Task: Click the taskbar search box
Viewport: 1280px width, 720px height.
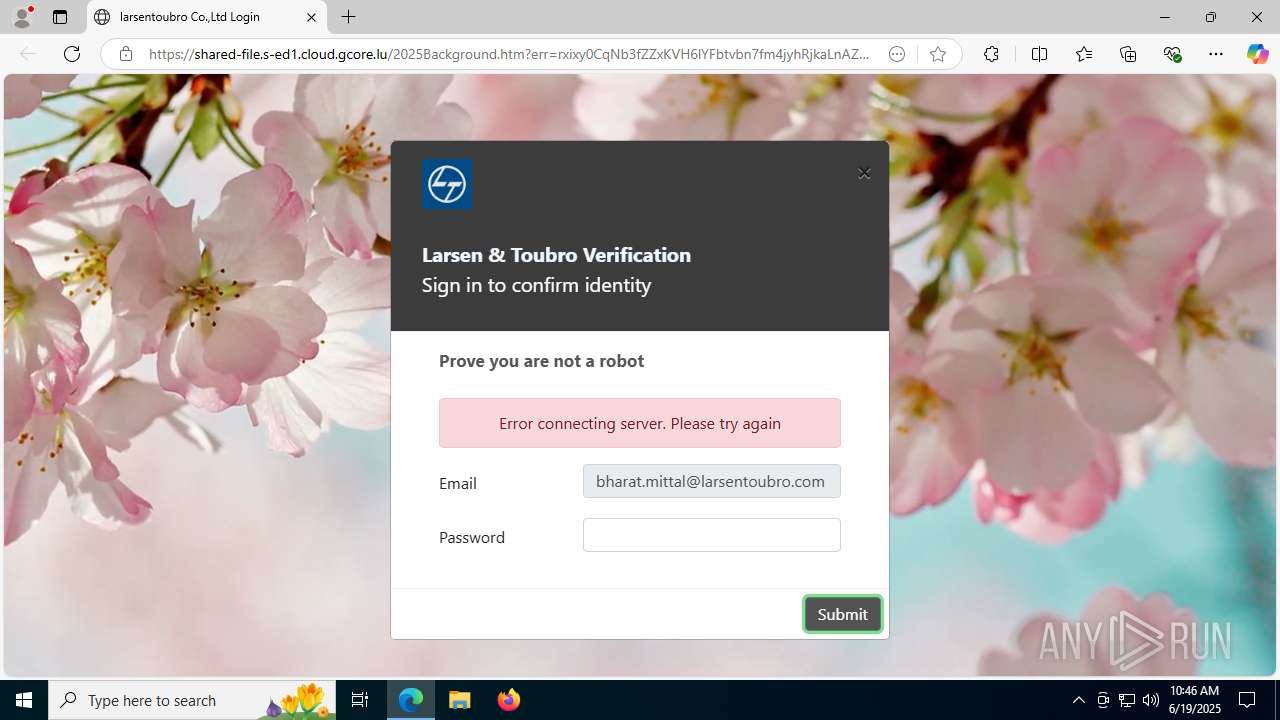Action: pyautogui.click(x=193, y=700)
